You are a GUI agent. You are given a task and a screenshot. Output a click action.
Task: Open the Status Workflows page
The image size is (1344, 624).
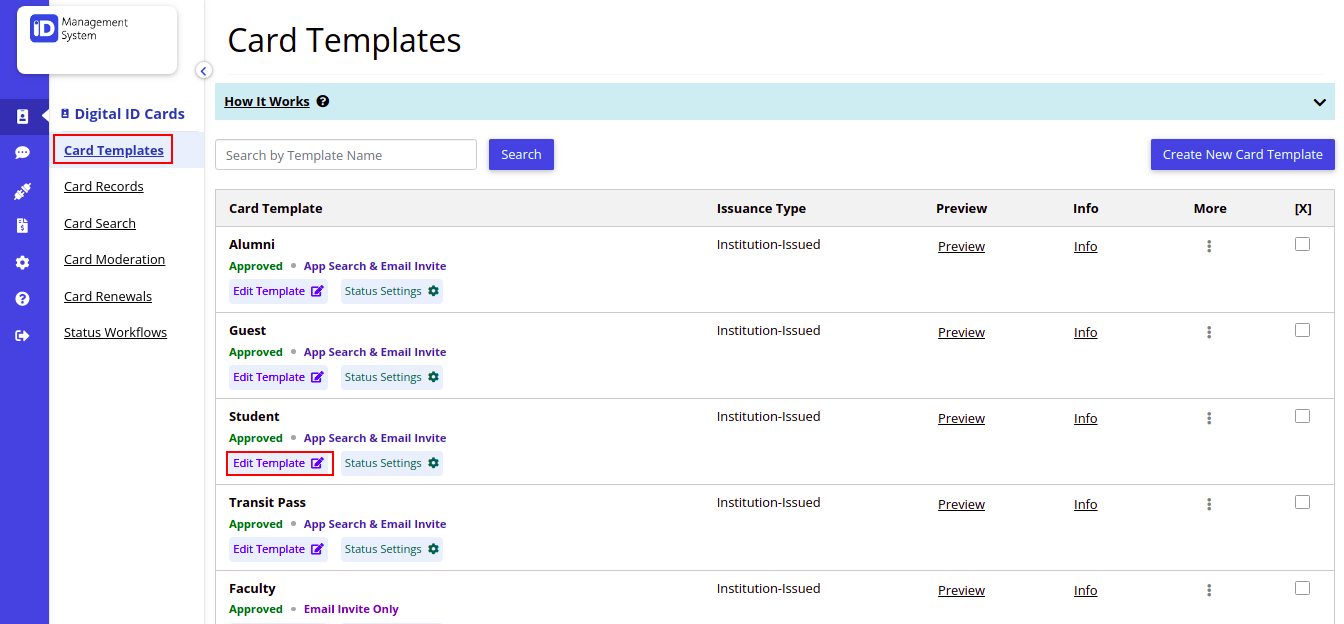[x=115, y=331]
